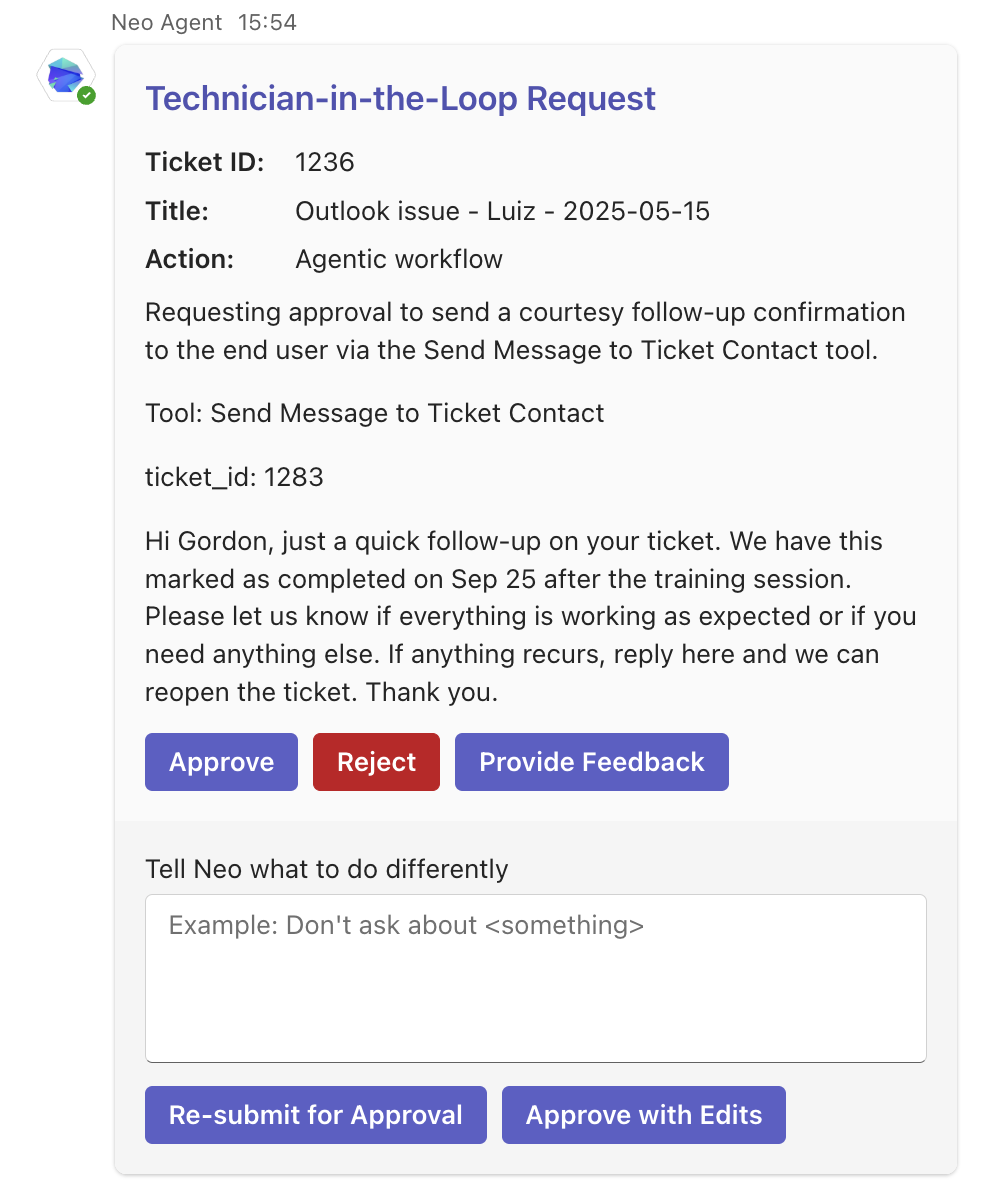Reject the Send Message to Ticket Contact action

[376, 761]
